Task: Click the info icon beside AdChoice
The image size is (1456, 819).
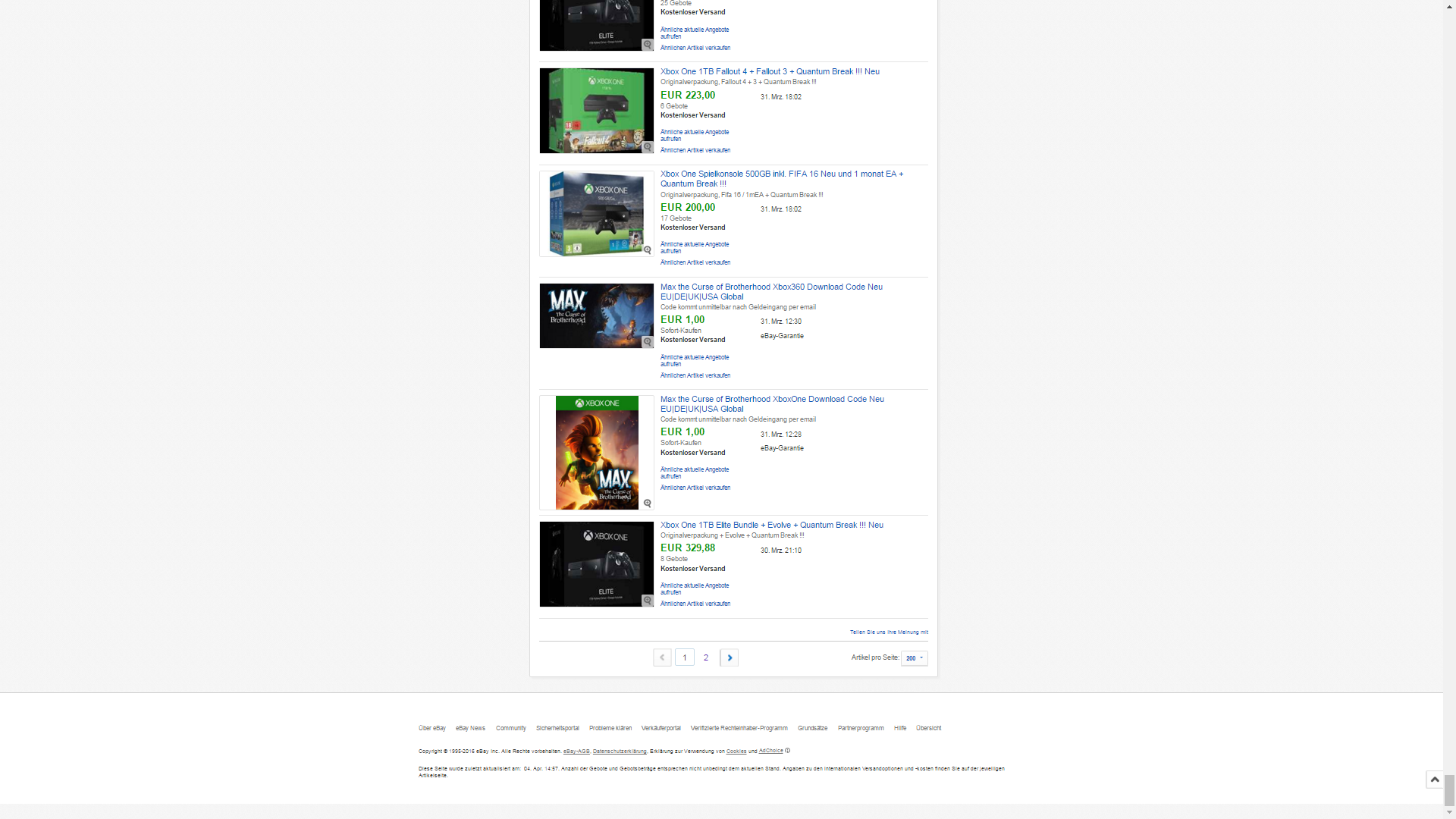Action: (788, 751)
